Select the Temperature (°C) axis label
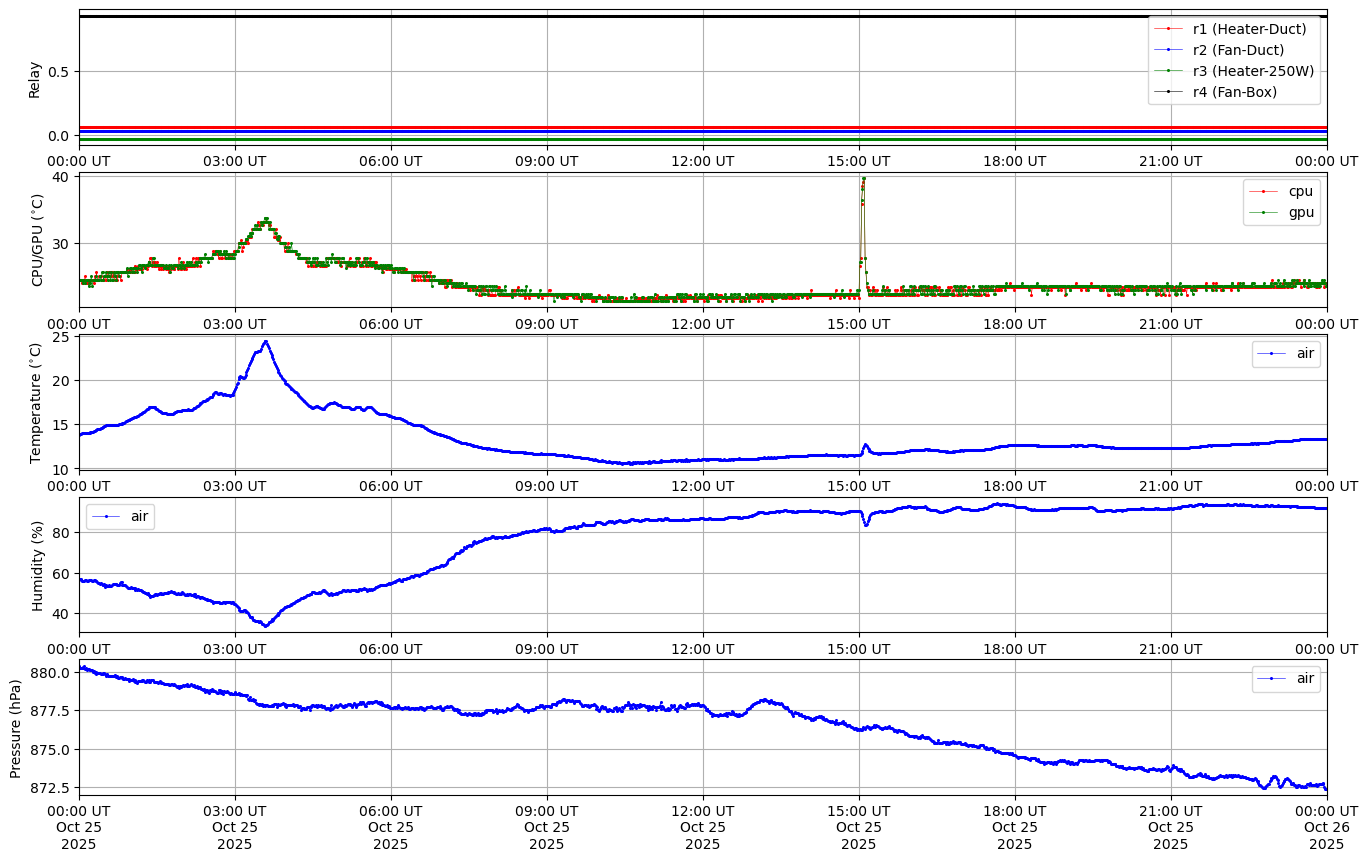This screenshot has width=1368, height=861. coord(36,402)
